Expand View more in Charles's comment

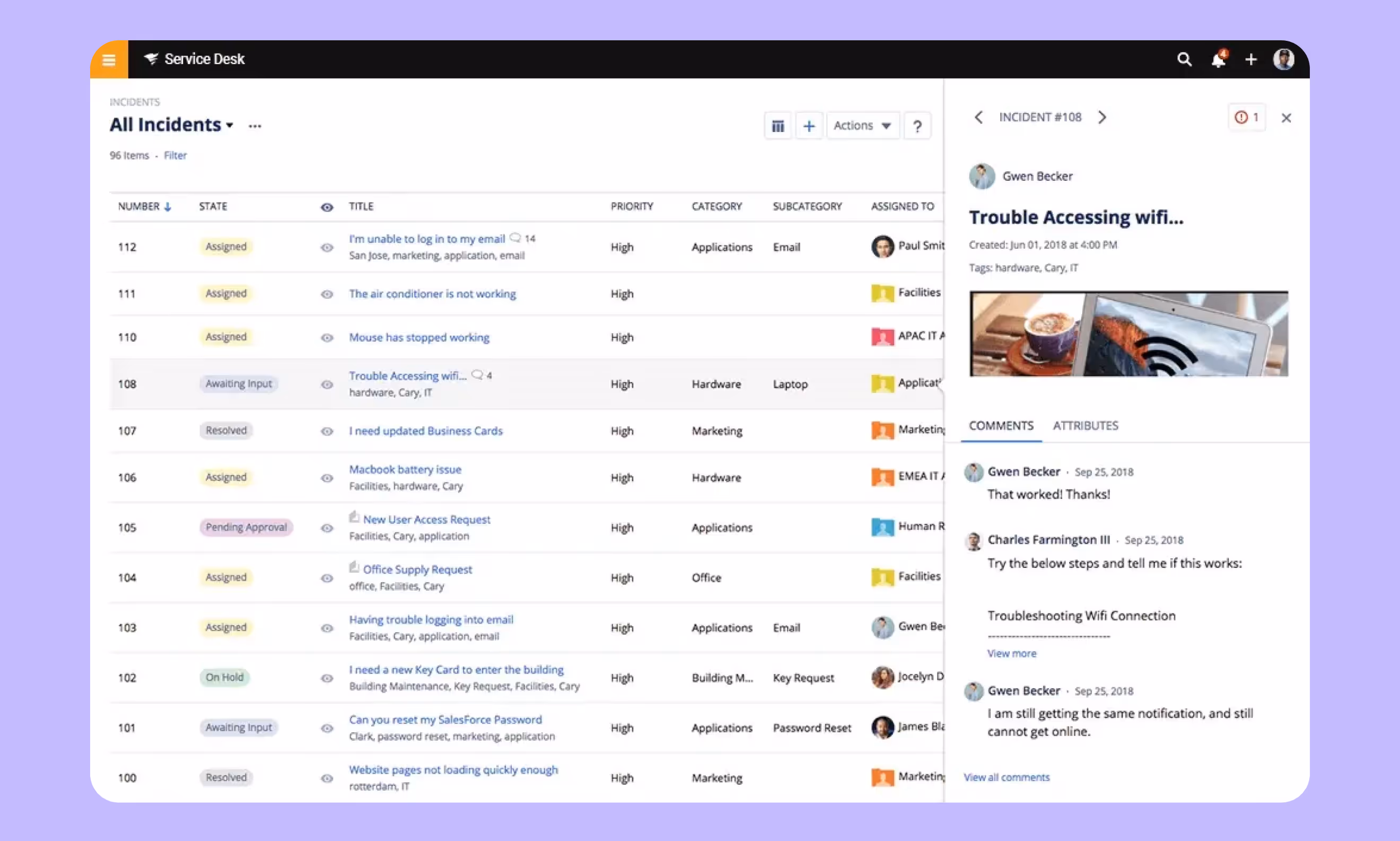[1011, 653]
